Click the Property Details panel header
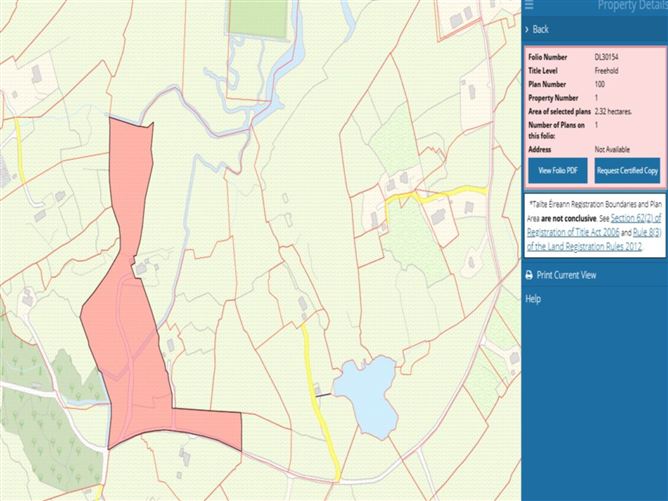This screenshot has width=668, height=501. pyautogui.click(x=630, y=6)
